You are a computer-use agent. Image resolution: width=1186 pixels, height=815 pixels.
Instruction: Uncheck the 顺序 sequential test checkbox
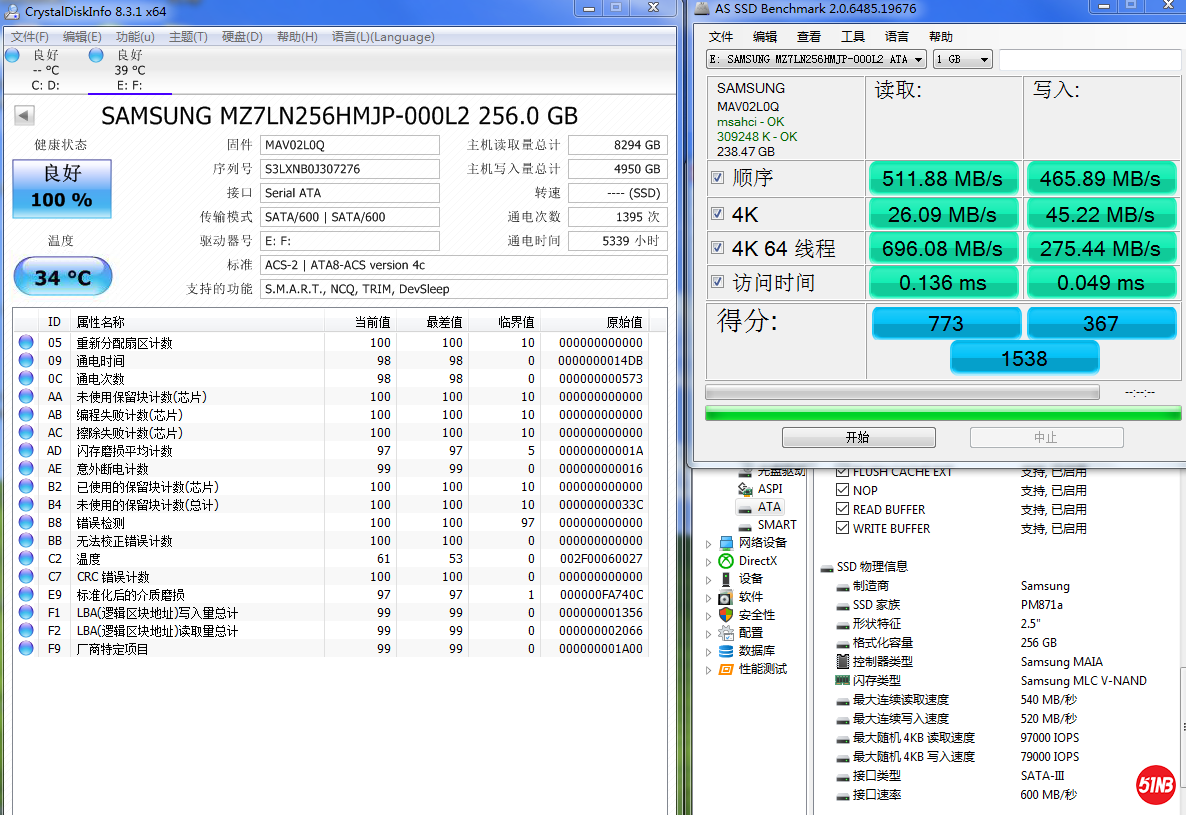(x=717, y=178)
